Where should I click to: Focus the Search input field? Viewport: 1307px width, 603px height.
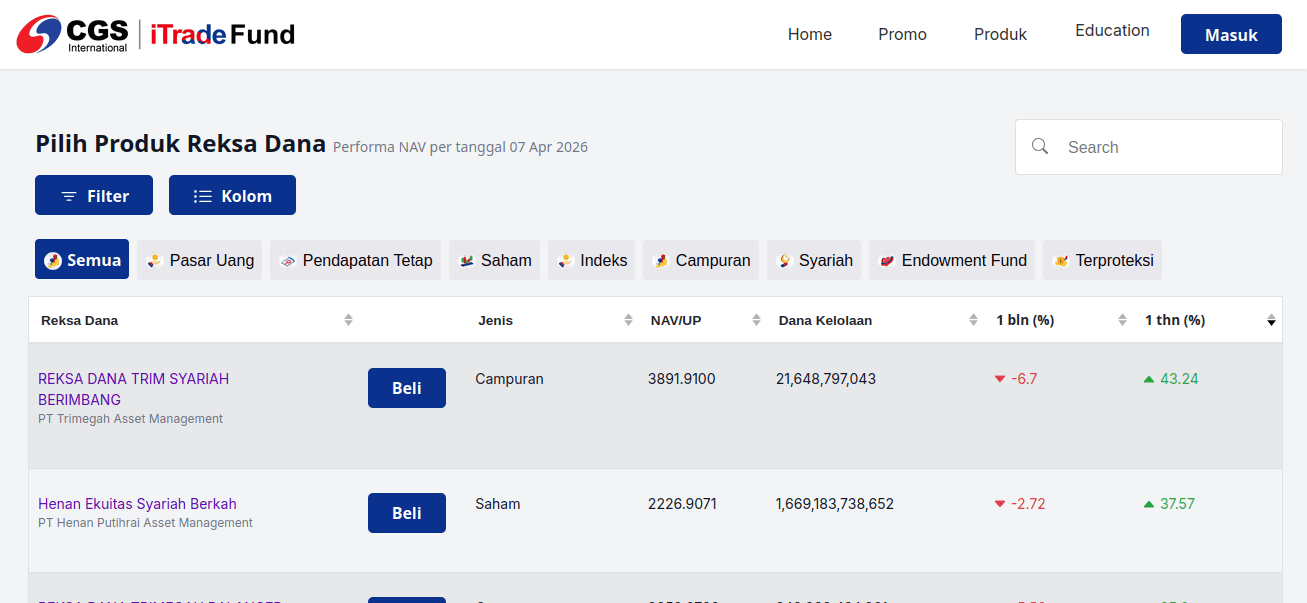point(1149,147)
